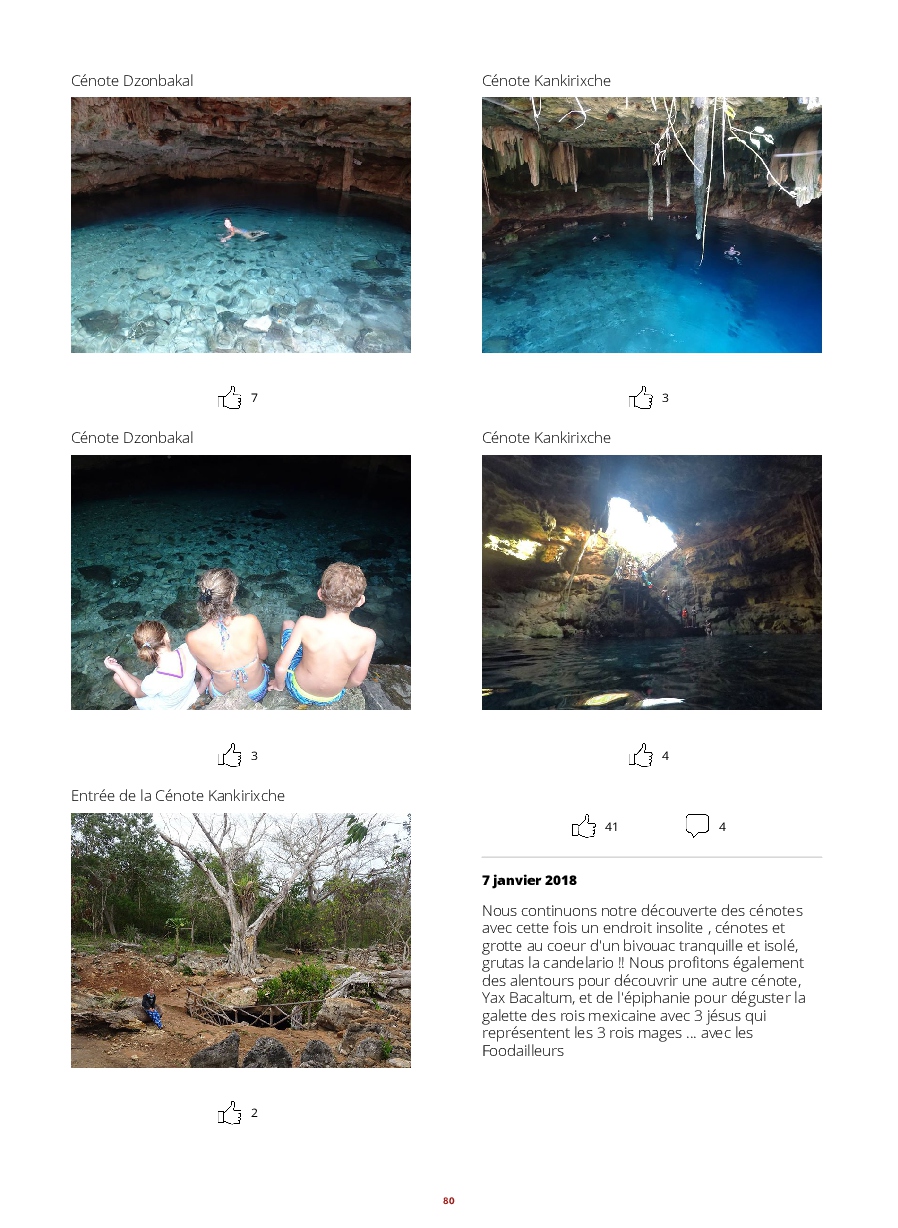The height and width of the screenshot is (1228, 898).
Task: Click the 41 likes count
Action: (611, 827)
